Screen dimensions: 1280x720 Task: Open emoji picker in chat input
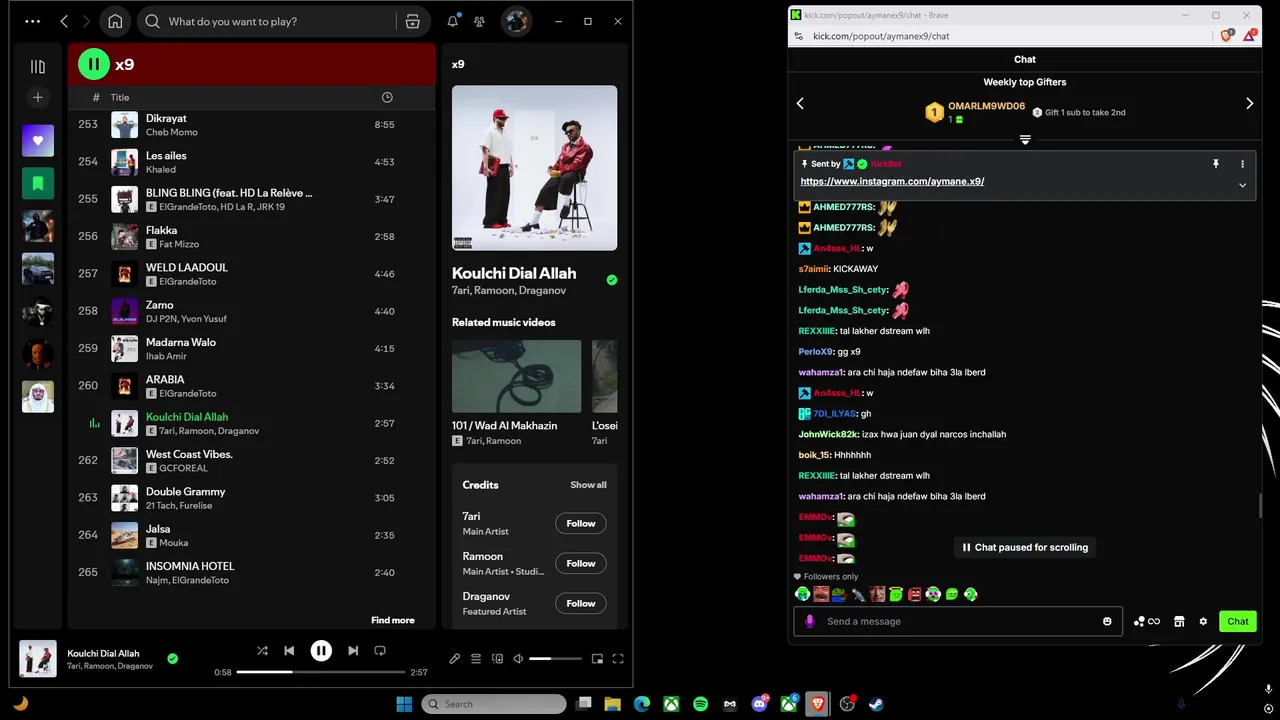click(x=1107, y=621)
